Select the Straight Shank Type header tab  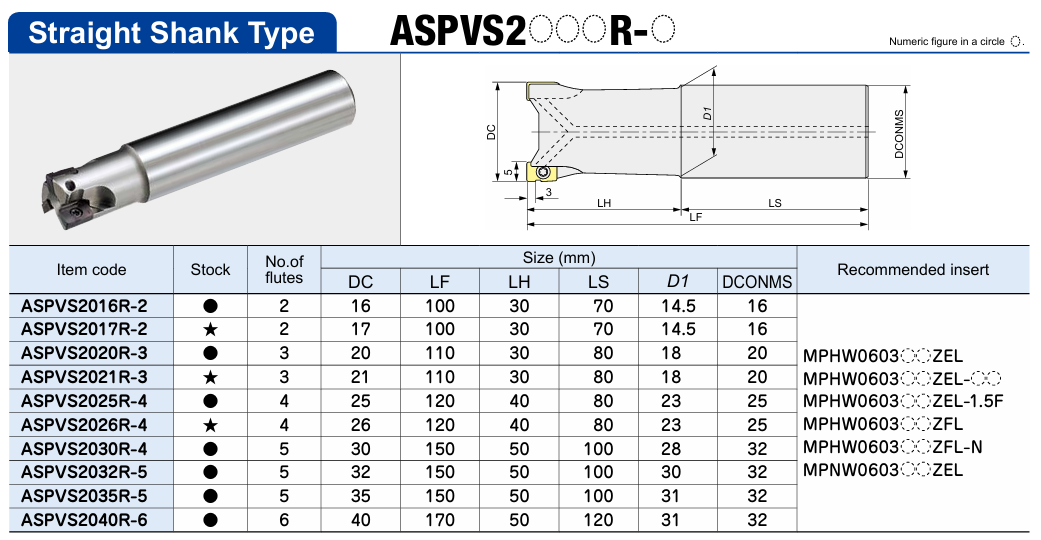pyautogui.click(x=171, y=33)
